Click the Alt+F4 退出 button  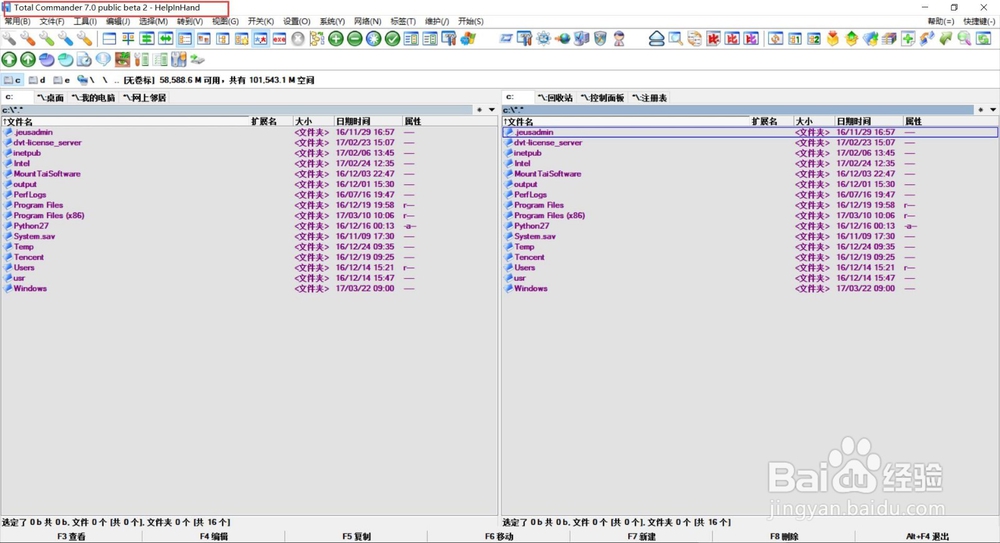(927, 537)
